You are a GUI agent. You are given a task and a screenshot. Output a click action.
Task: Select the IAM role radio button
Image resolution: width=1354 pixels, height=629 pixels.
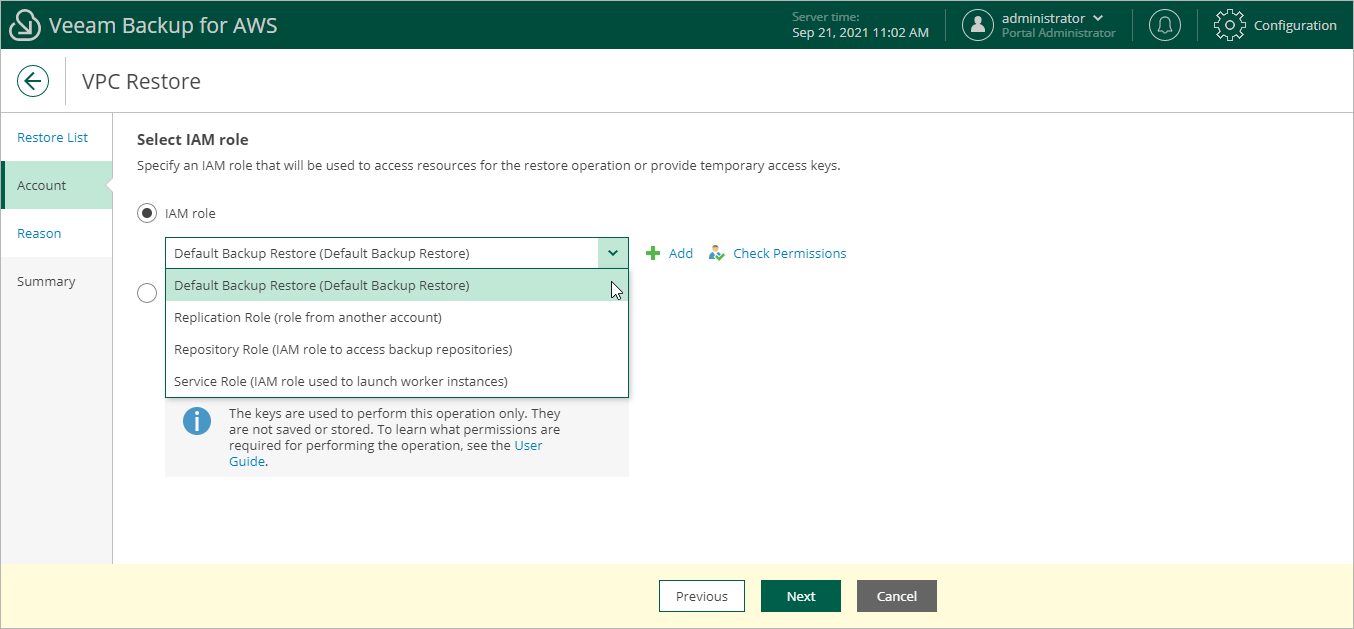(x=147, y=213)
